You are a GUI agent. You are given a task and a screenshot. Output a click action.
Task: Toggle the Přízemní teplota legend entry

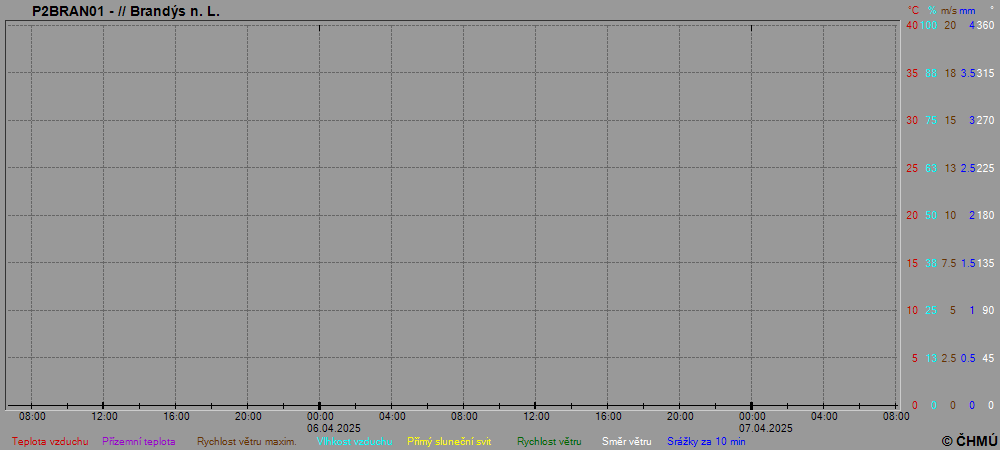(139, 441)
